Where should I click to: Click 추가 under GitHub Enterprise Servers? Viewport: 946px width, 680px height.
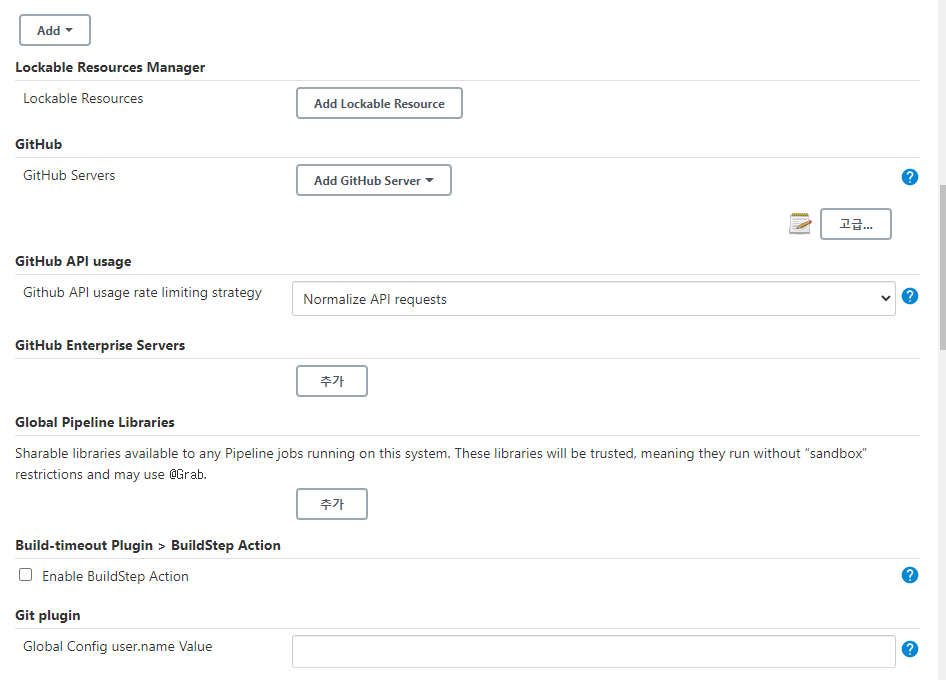pos(332,381)
